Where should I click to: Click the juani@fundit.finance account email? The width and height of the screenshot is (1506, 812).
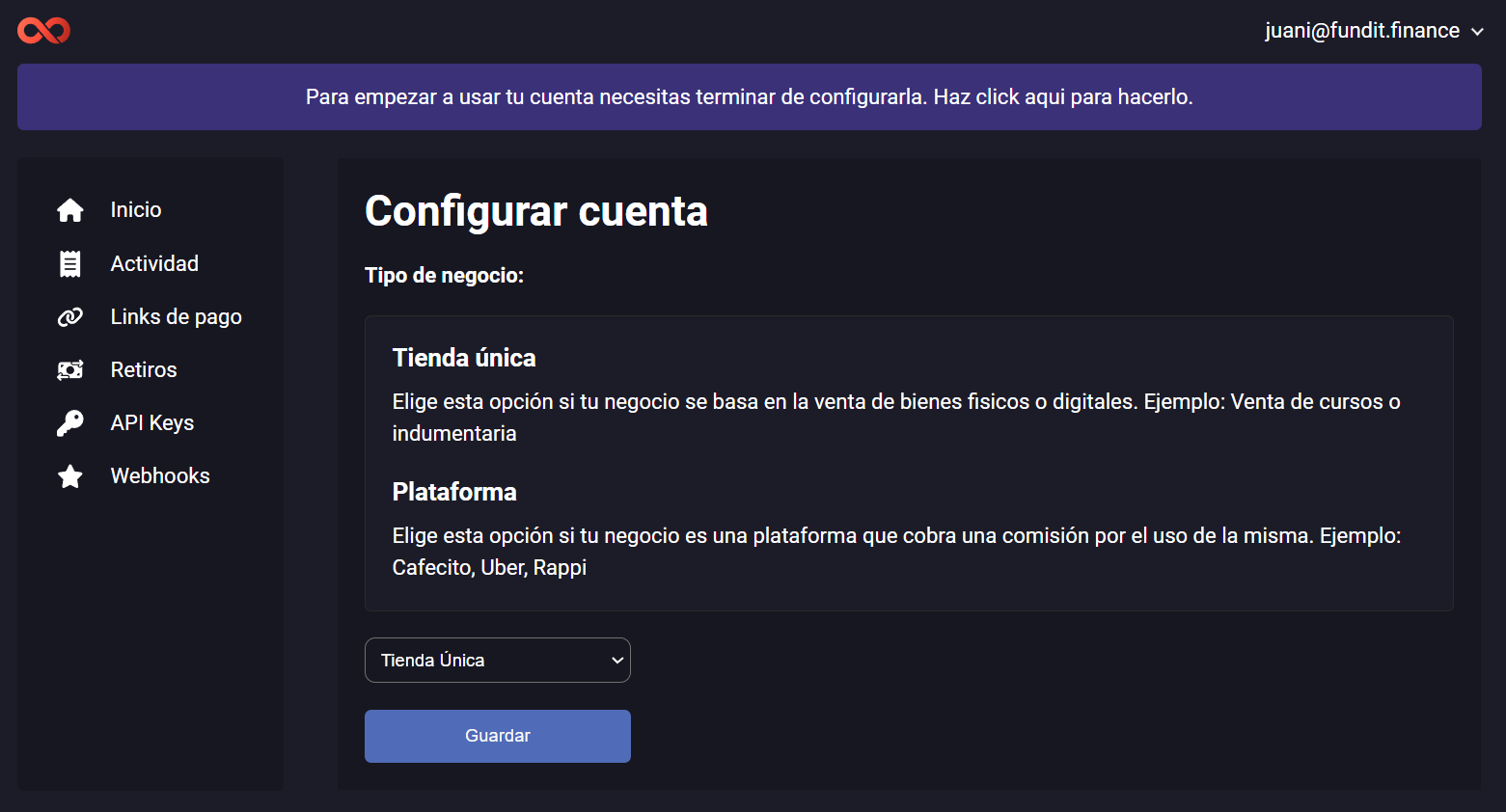1361,31
